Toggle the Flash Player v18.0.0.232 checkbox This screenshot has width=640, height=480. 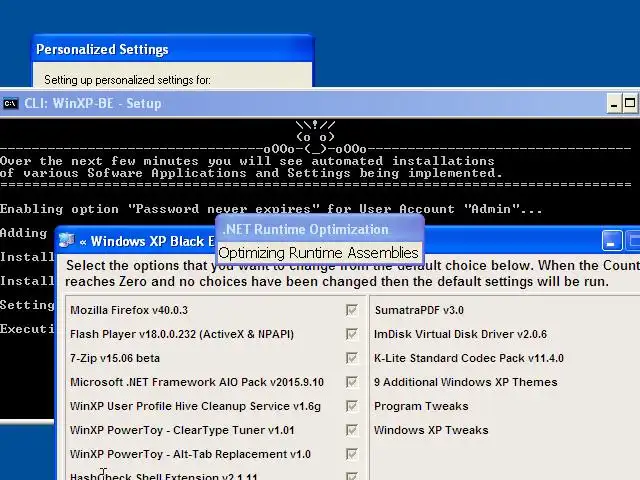click(352, 334)
